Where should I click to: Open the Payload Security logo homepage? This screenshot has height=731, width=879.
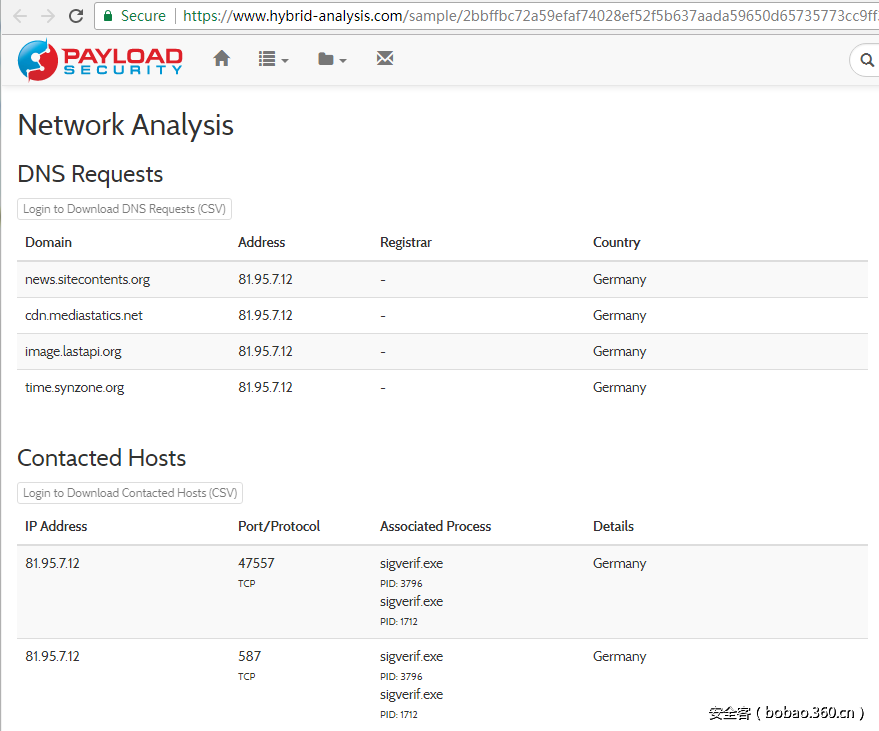pyautogui.click(x=100, y=60)
